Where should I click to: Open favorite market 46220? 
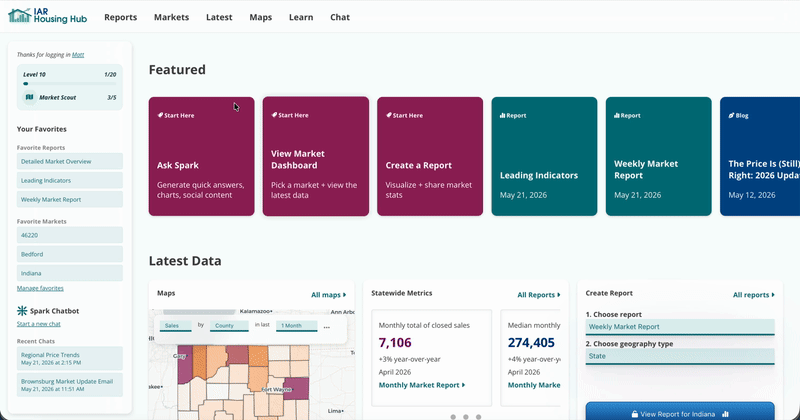(69, 235)
